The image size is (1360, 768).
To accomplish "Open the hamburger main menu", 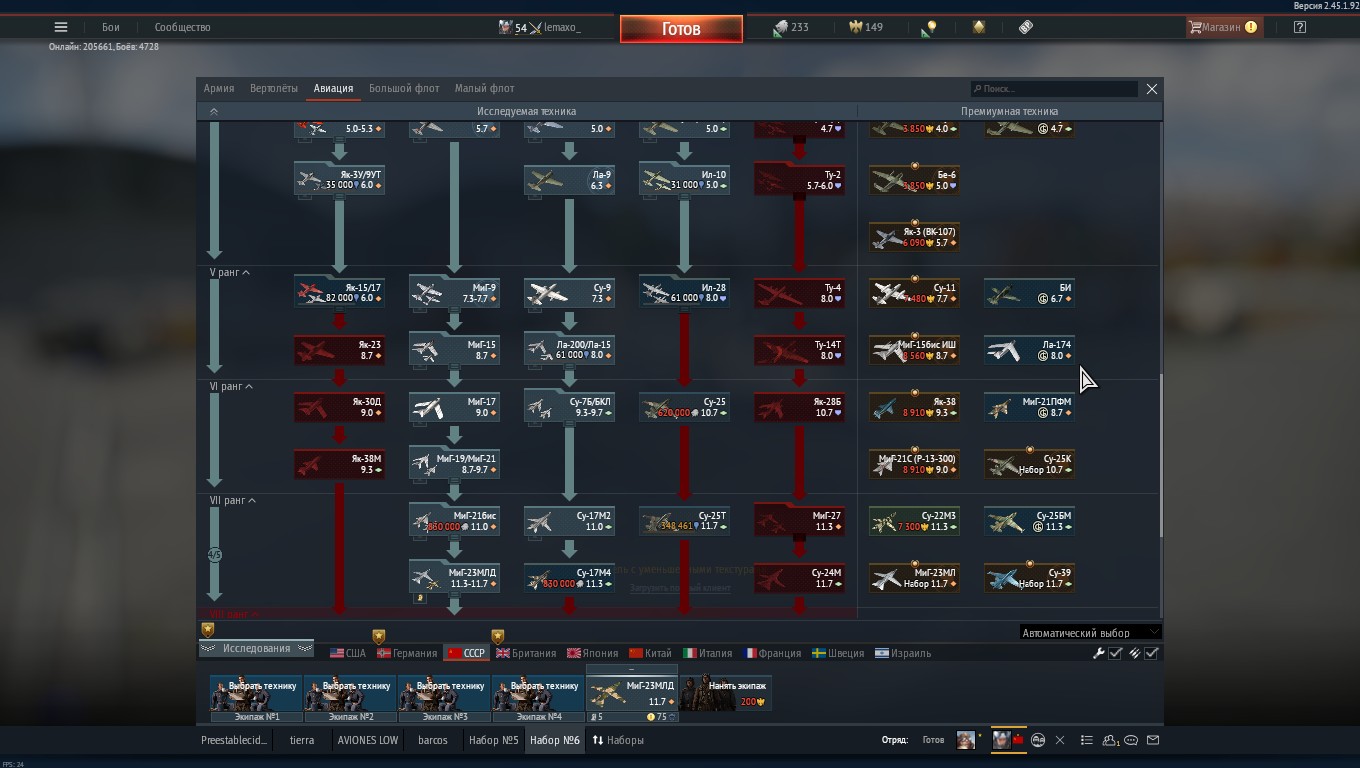I will pos(61,27).
